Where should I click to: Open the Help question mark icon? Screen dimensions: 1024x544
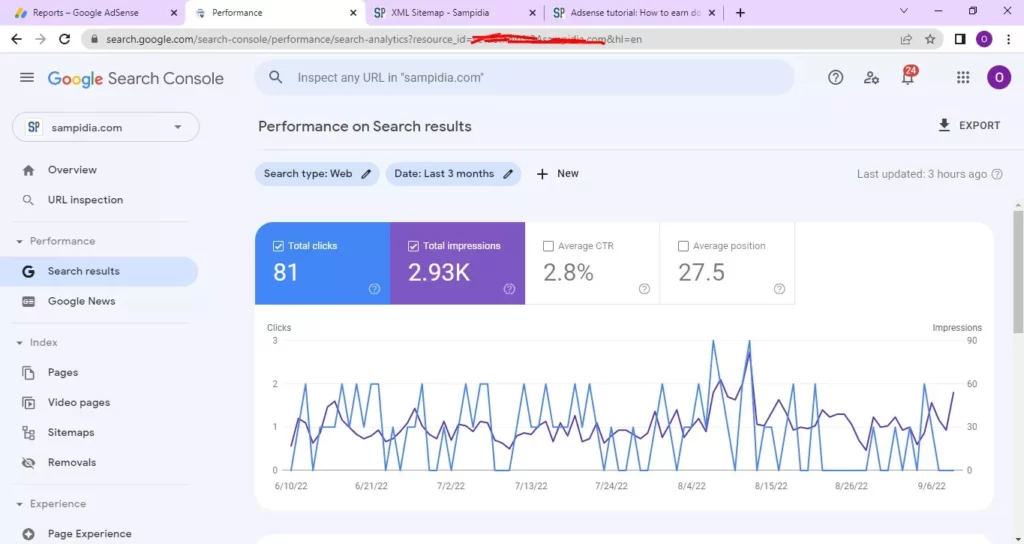(x=835, y=78)
